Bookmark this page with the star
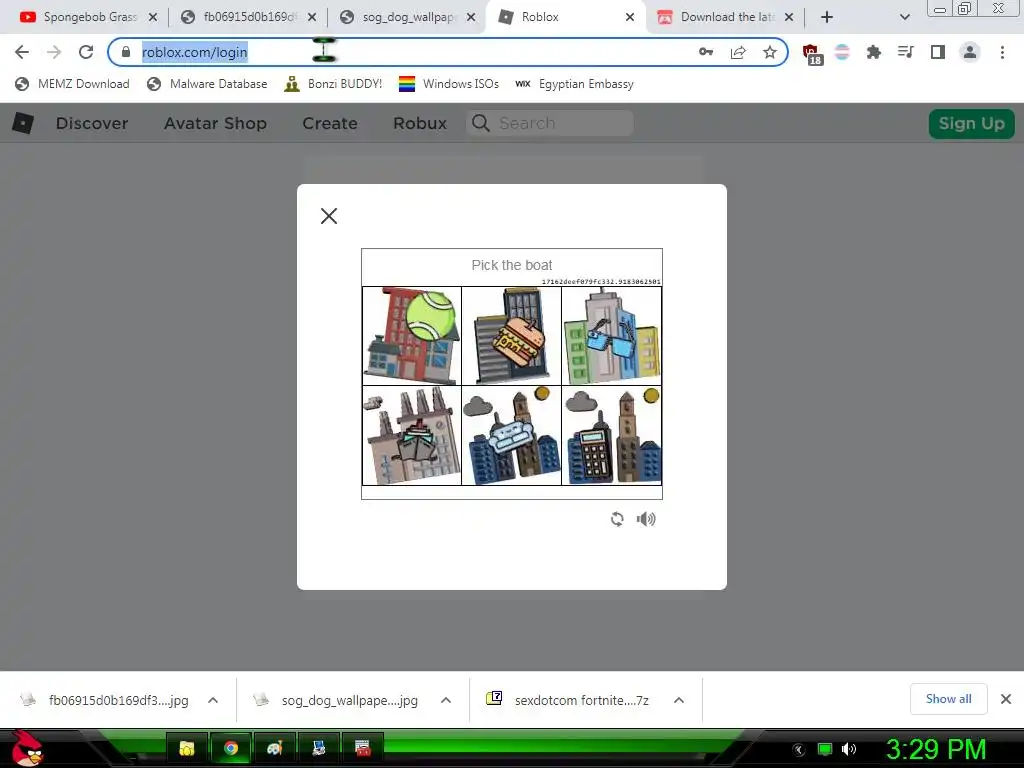Screen dimensions: 1024x768 click(770, 52)
